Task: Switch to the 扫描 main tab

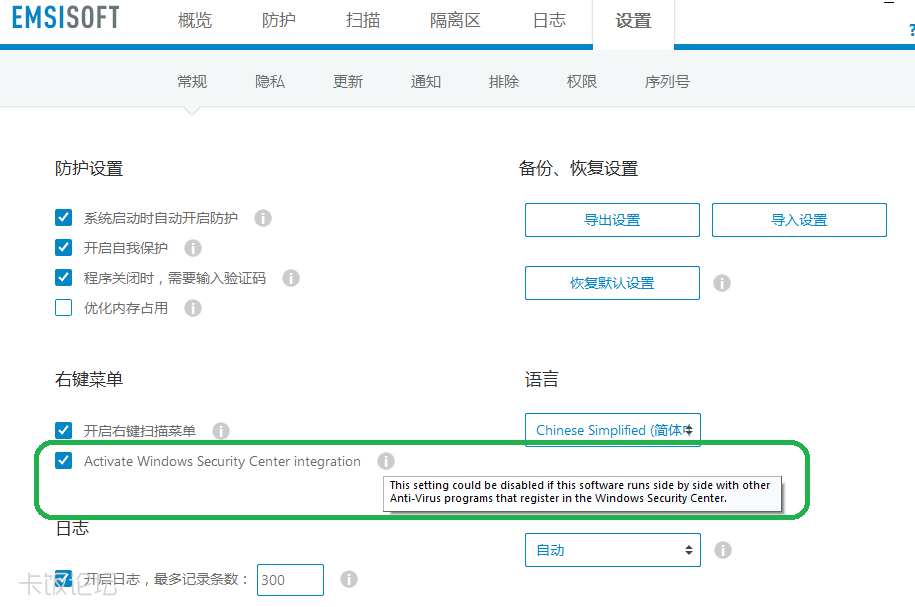Action: [362, 21]
